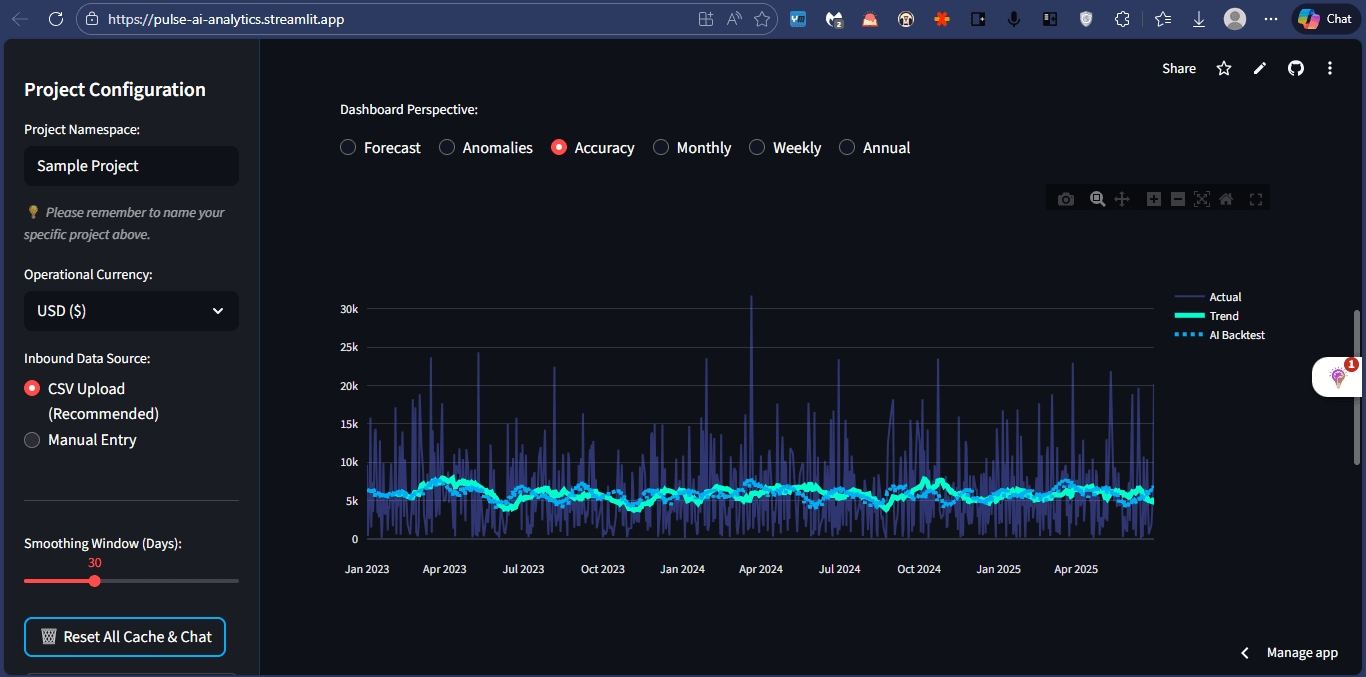Autoscale the chart axes
Viewport: 1366px width, 677px height.
click(1202, 199)
